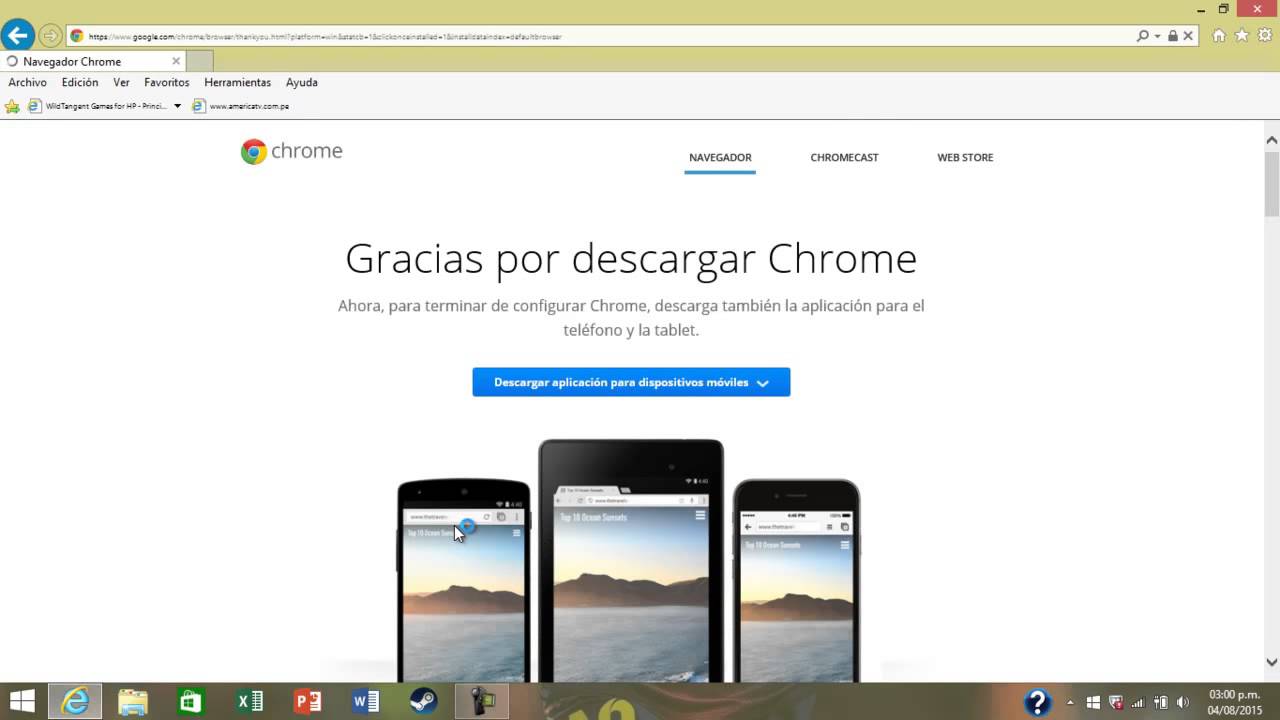The image size is (1280, 720).
Task: Click the red security shield tray icon
Action: click(x=1116, y=702)
